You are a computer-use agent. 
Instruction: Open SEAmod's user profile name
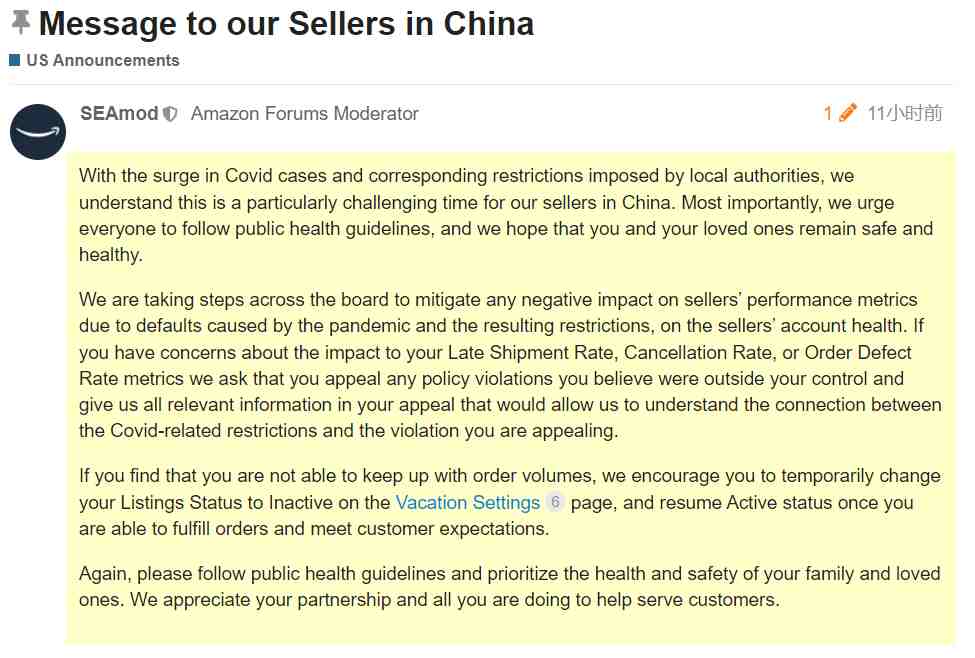(x=119, y=113)
